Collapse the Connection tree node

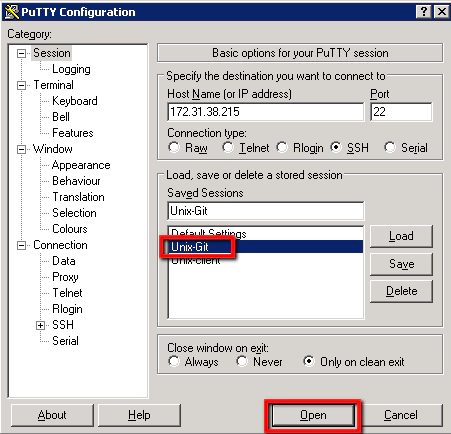tap(21, 246)
